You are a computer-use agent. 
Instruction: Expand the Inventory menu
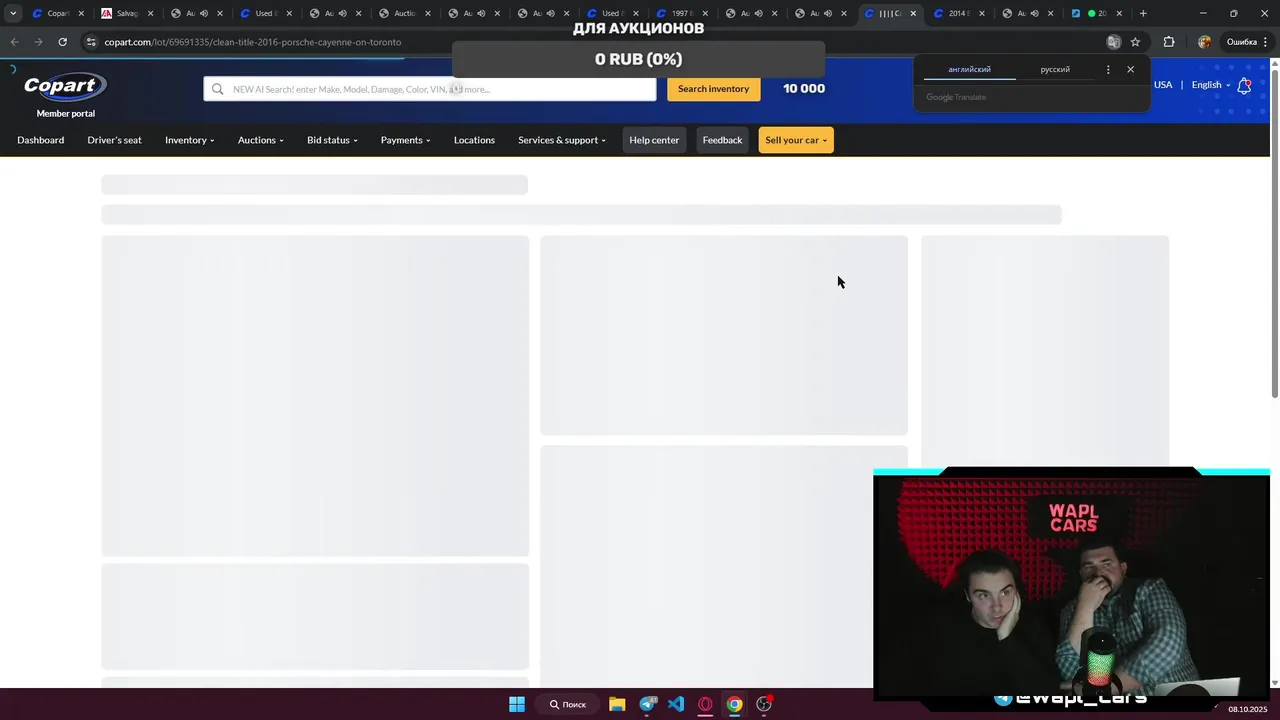coord(189,140)
